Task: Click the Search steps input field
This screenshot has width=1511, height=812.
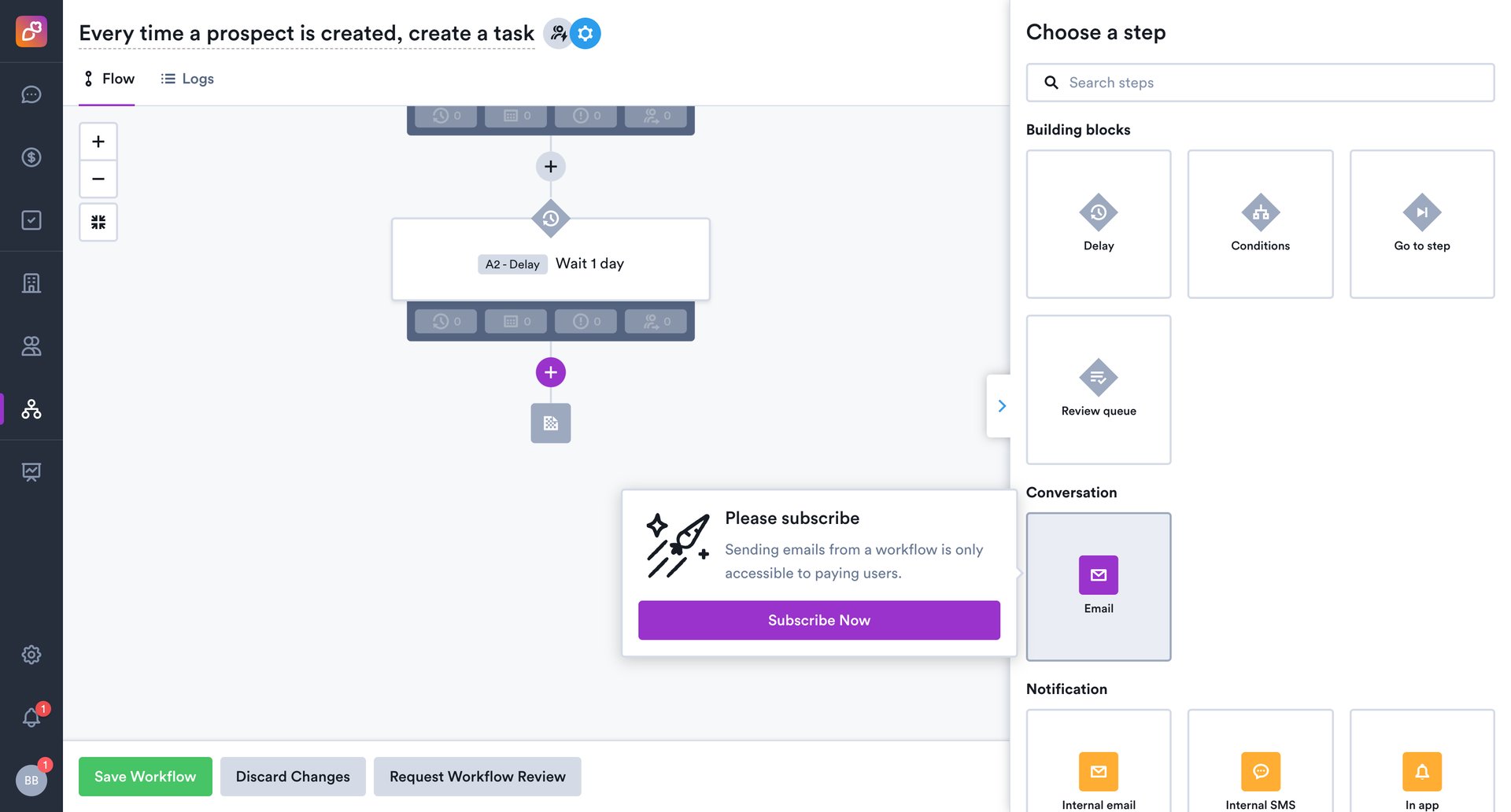Action: click(1259, 83)
